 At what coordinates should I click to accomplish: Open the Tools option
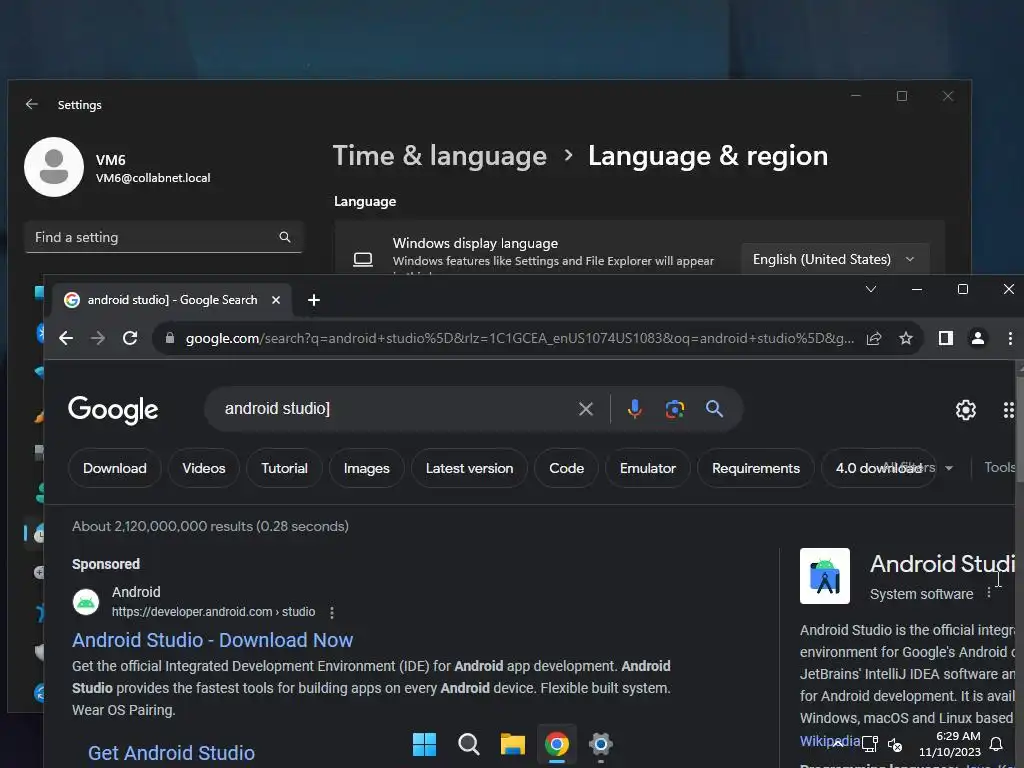click(x=1000, y=468)
